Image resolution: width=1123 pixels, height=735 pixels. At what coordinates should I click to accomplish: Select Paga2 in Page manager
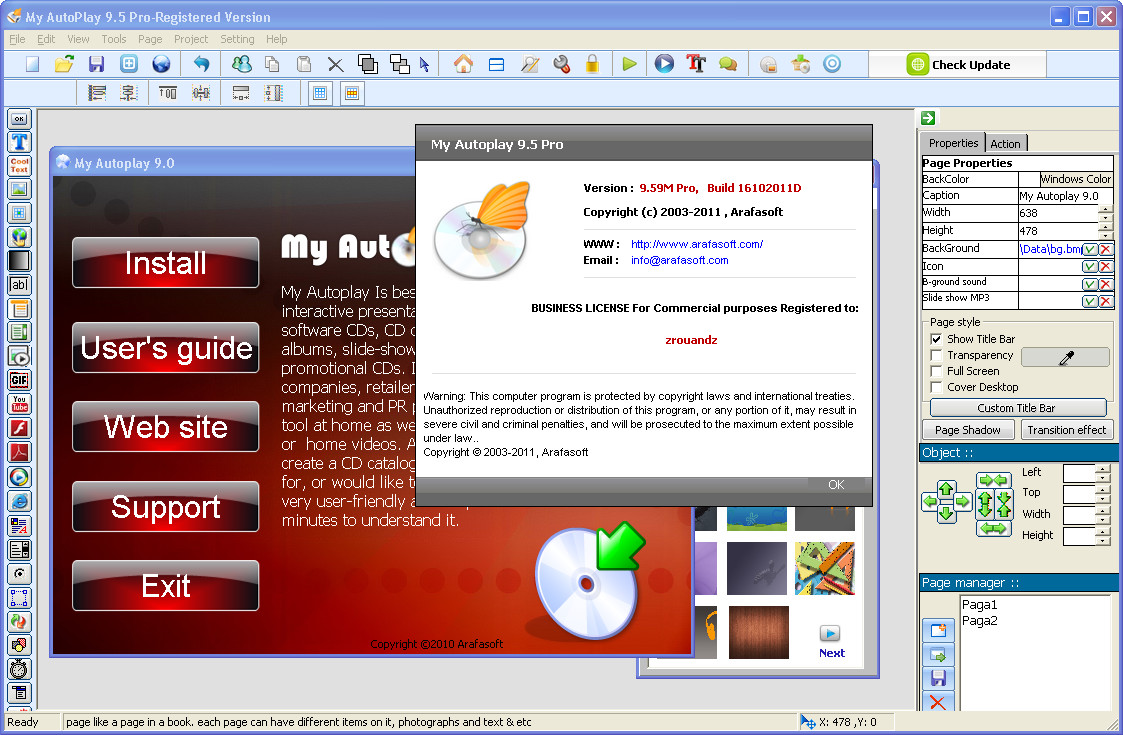(979, 621)
